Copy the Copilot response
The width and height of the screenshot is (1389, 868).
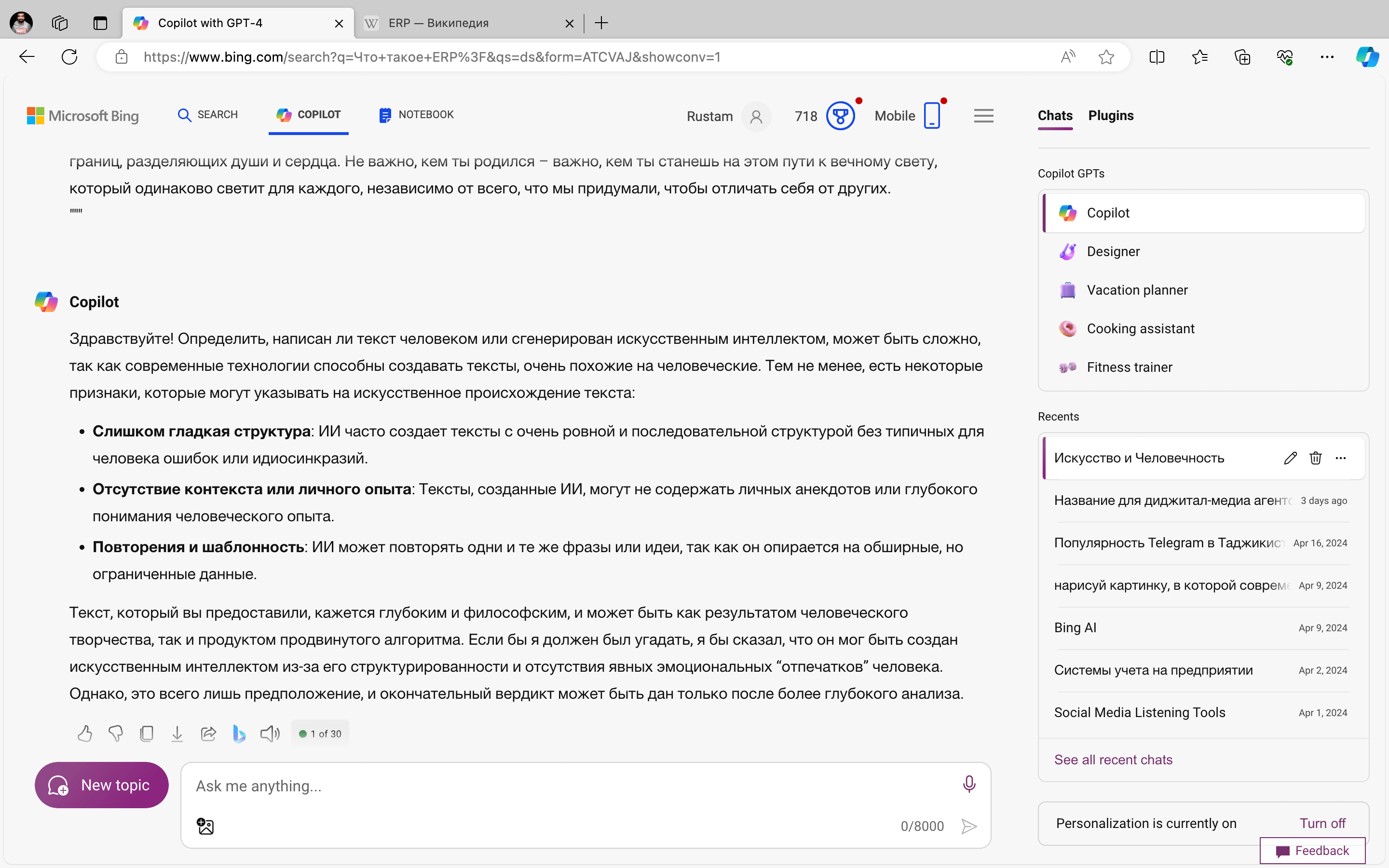click(x=147, y=733)
